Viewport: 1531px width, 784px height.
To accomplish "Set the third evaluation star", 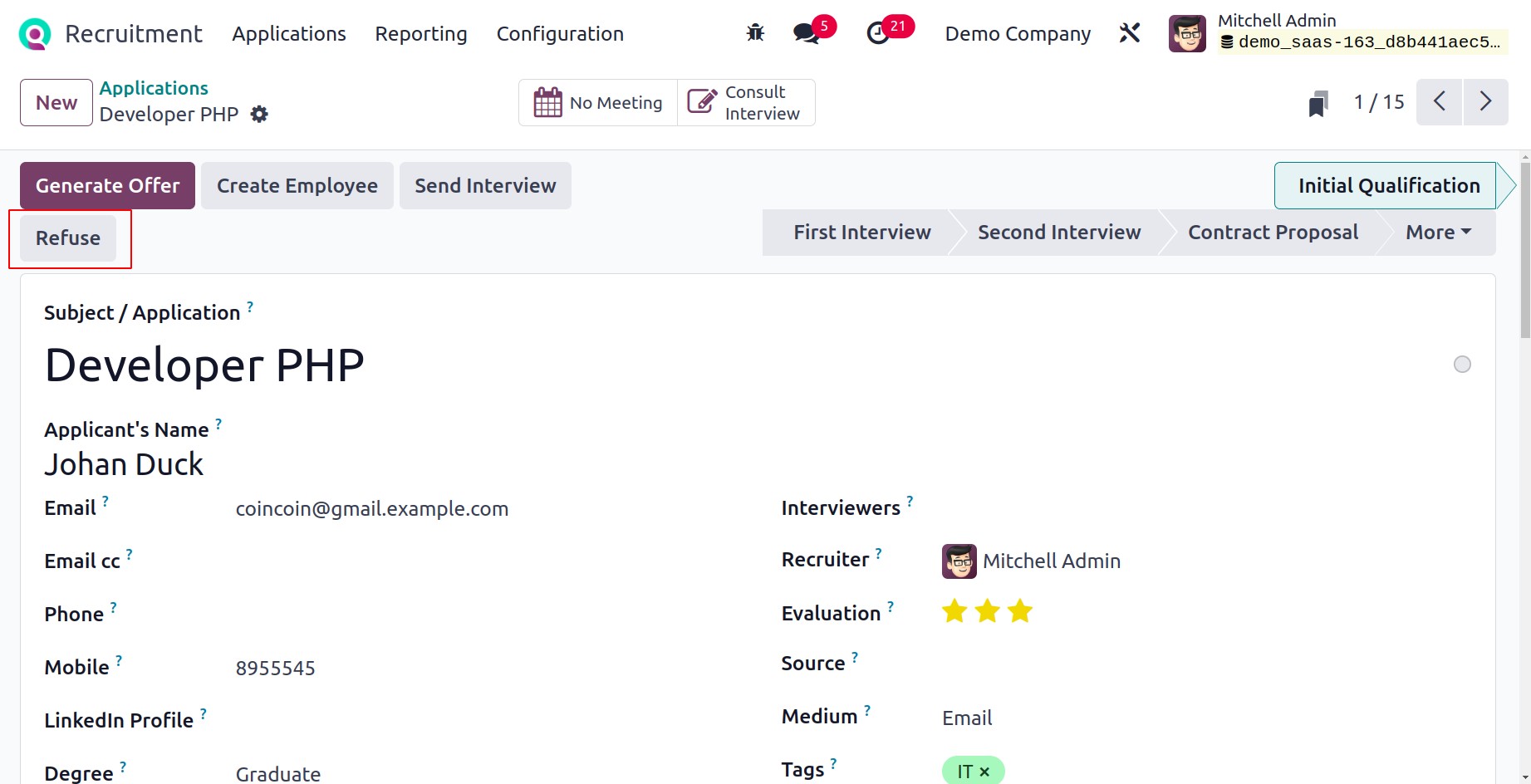I will pyautogui.click(x=1019, y=612).
